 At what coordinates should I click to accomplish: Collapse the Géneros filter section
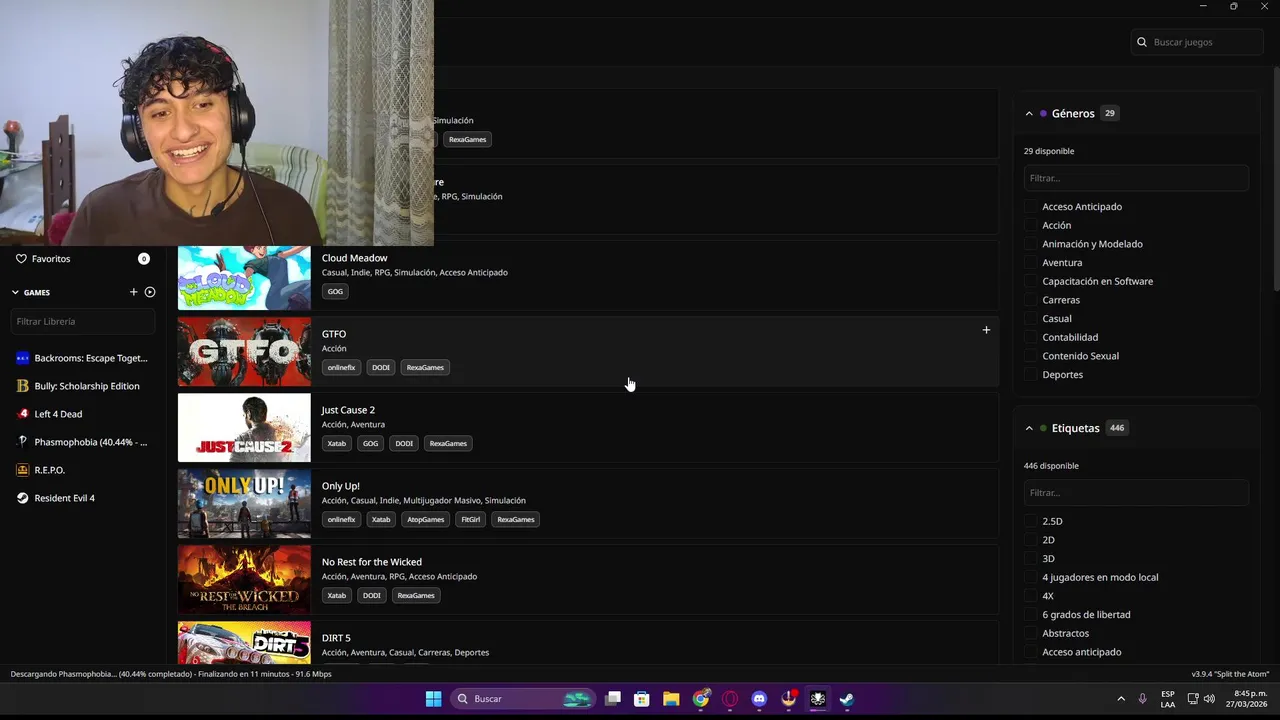coord(1029,114)
